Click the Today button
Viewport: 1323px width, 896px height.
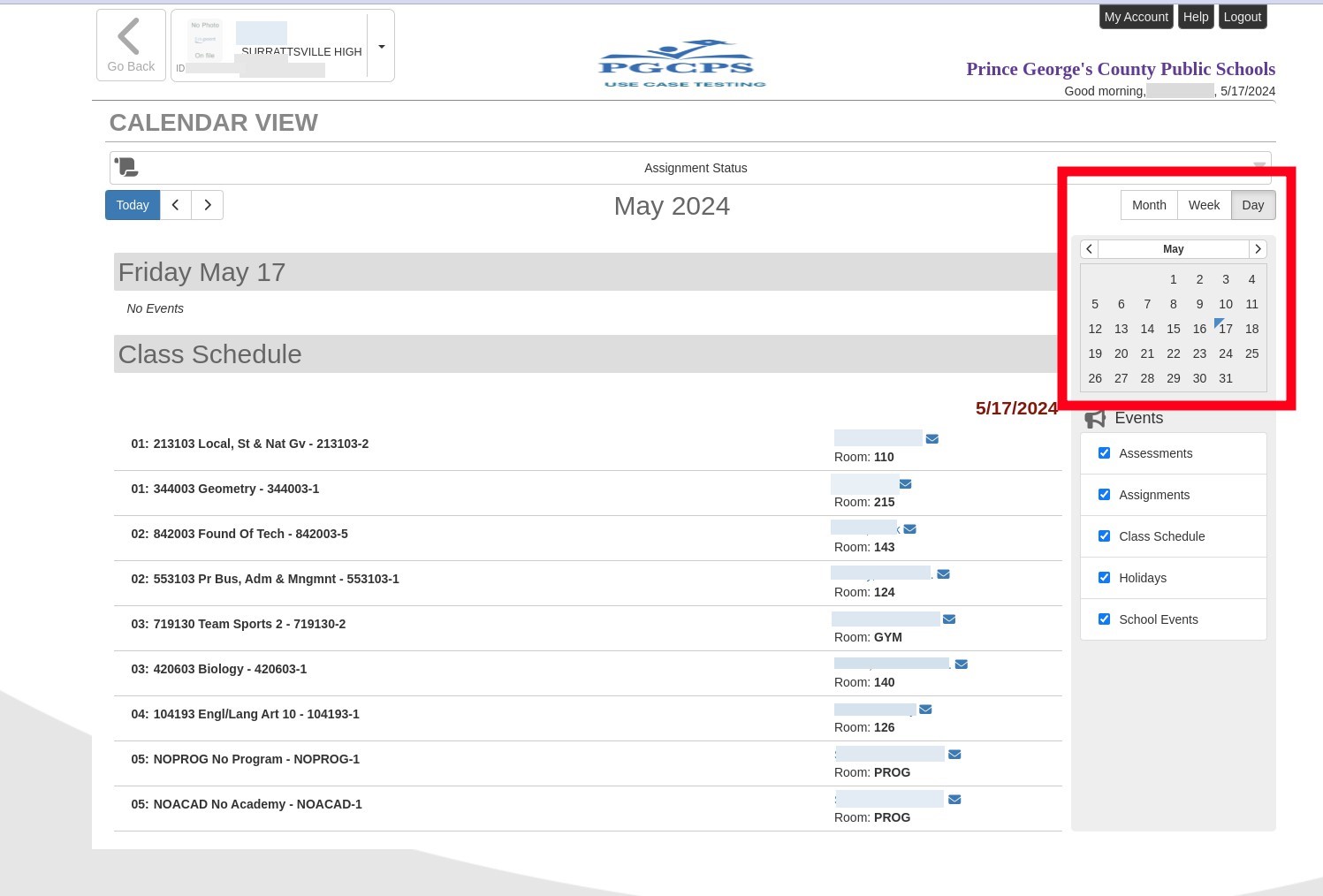point(133,205)
